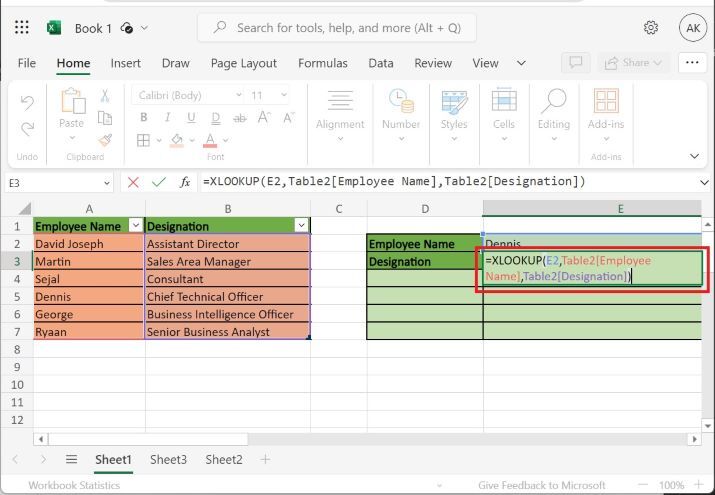Image resolution: width=715 pixels, height=495 pixels.
Task: Collapse the ribbon chevron
Action: 694,156
